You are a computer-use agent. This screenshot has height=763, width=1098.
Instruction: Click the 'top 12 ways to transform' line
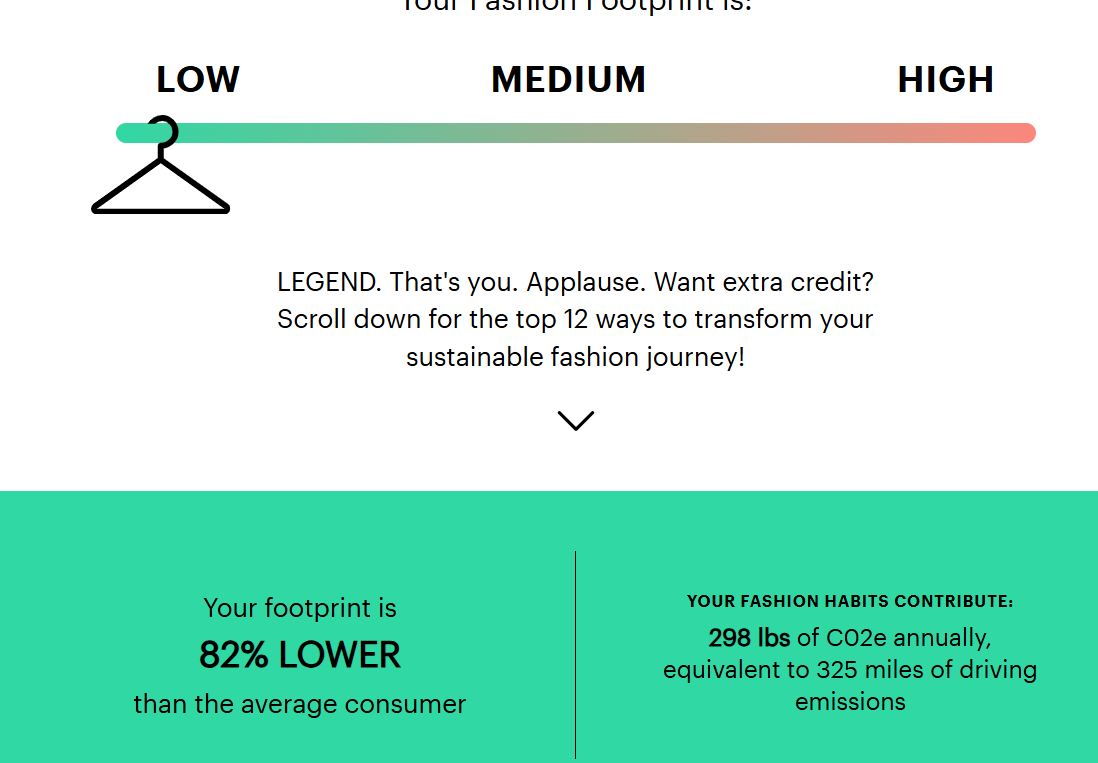[576, 319]
